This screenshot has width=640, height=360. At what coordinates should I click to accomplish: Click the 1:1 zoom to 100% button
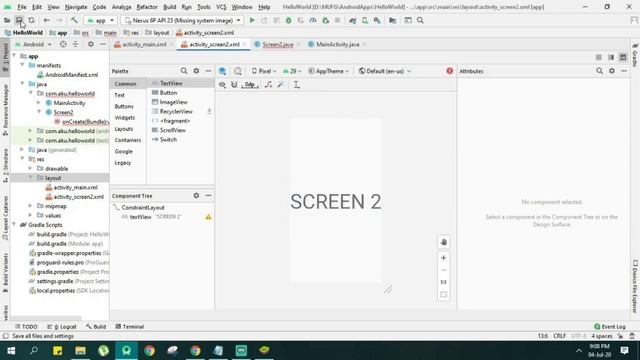[444, 282]
